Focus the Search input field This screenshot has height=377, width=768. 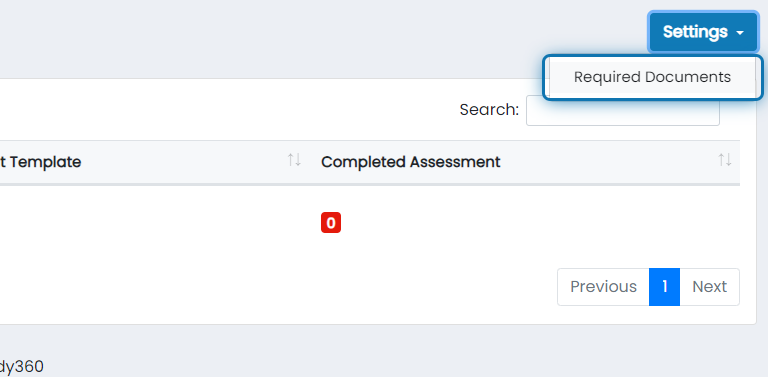point(623,110)
